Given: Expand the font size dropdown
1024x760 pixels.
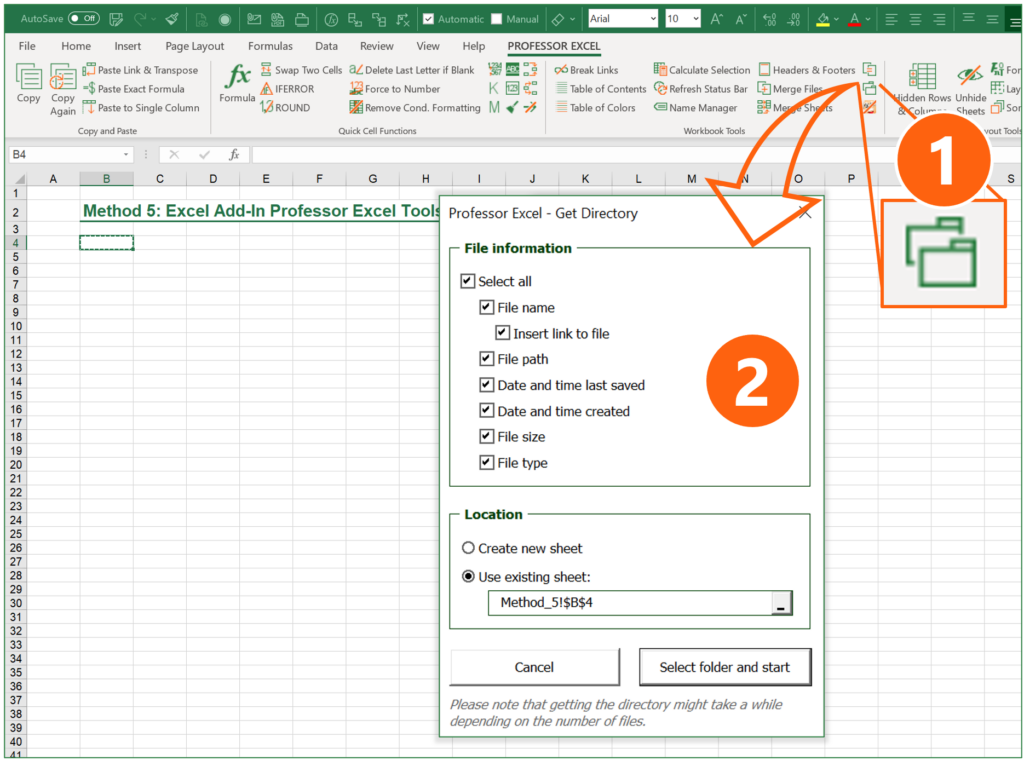Looking at the screenshot, I should click(697, 17).
